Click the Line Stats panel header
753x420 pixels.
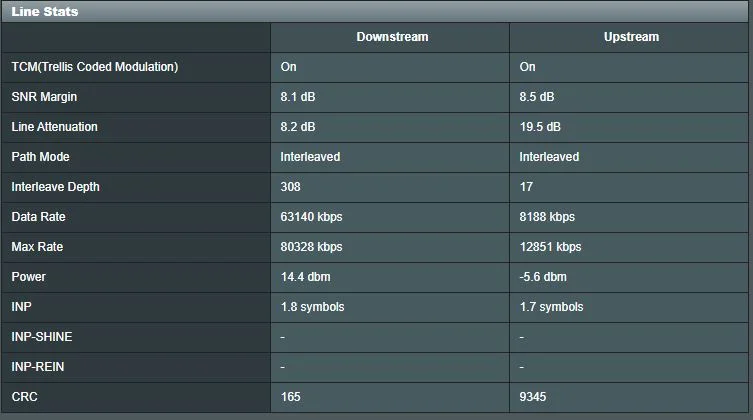[x=45, y=11]
